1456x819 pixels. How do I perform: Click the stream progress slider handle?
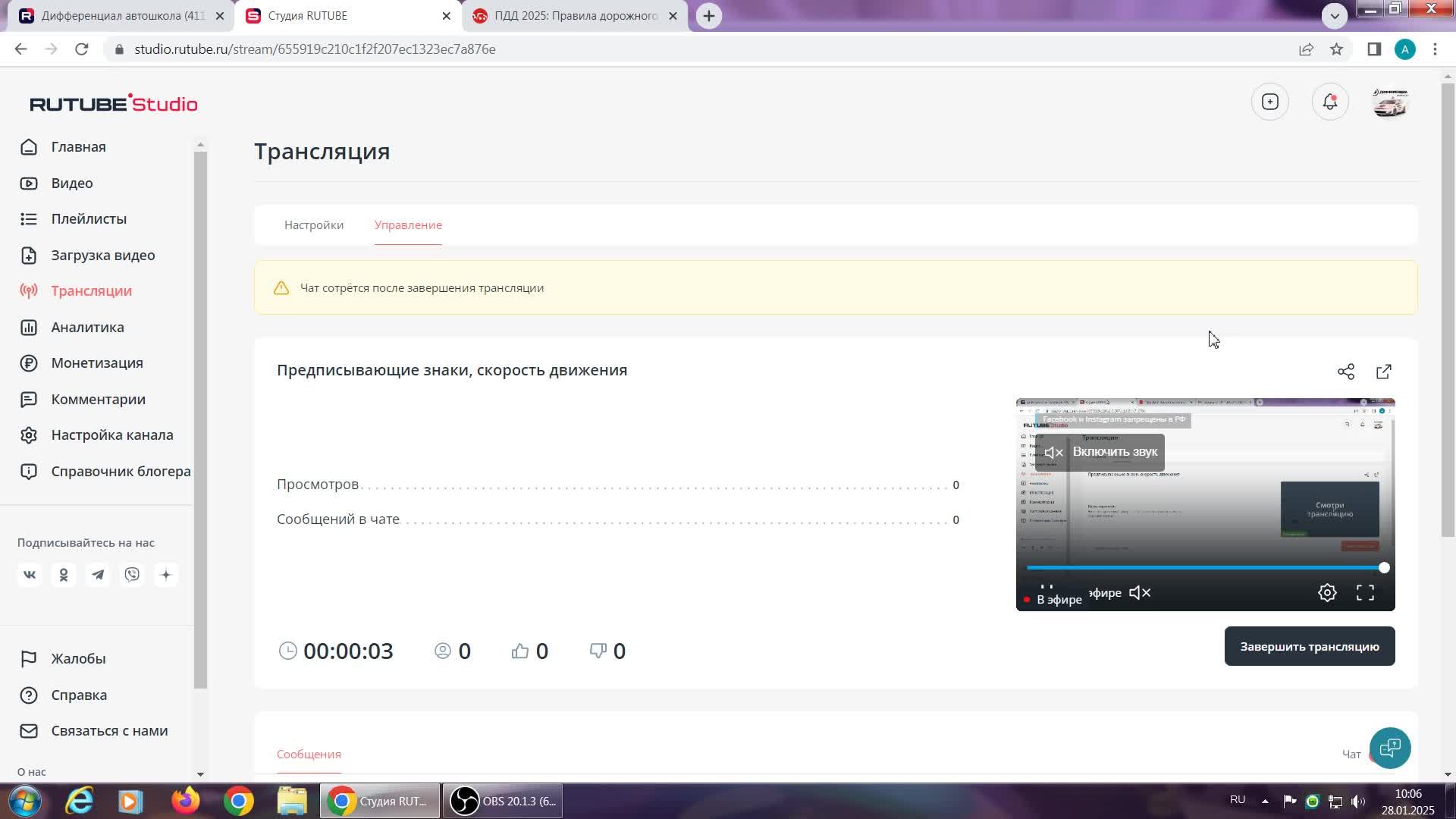(x=1384, y=568)
